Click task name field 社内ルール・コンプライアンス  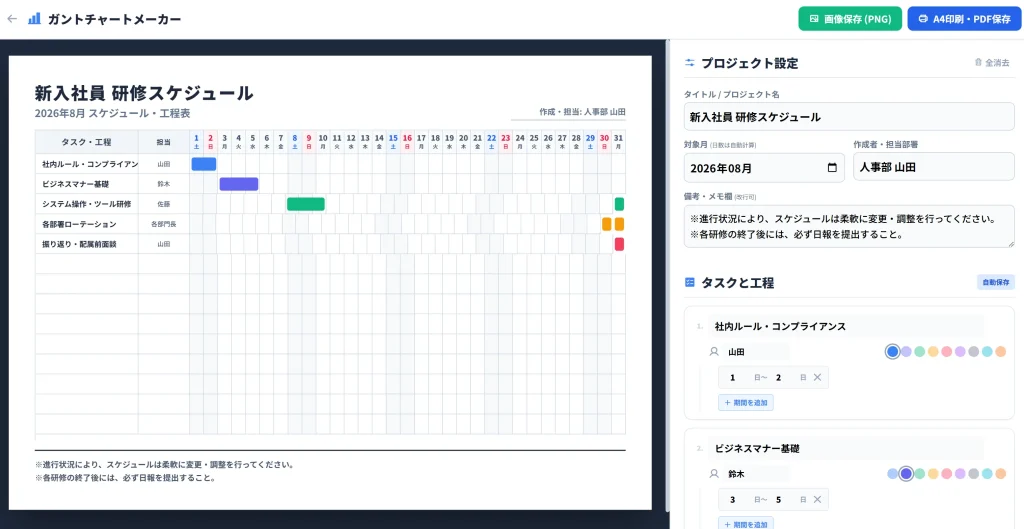point(846,326)
